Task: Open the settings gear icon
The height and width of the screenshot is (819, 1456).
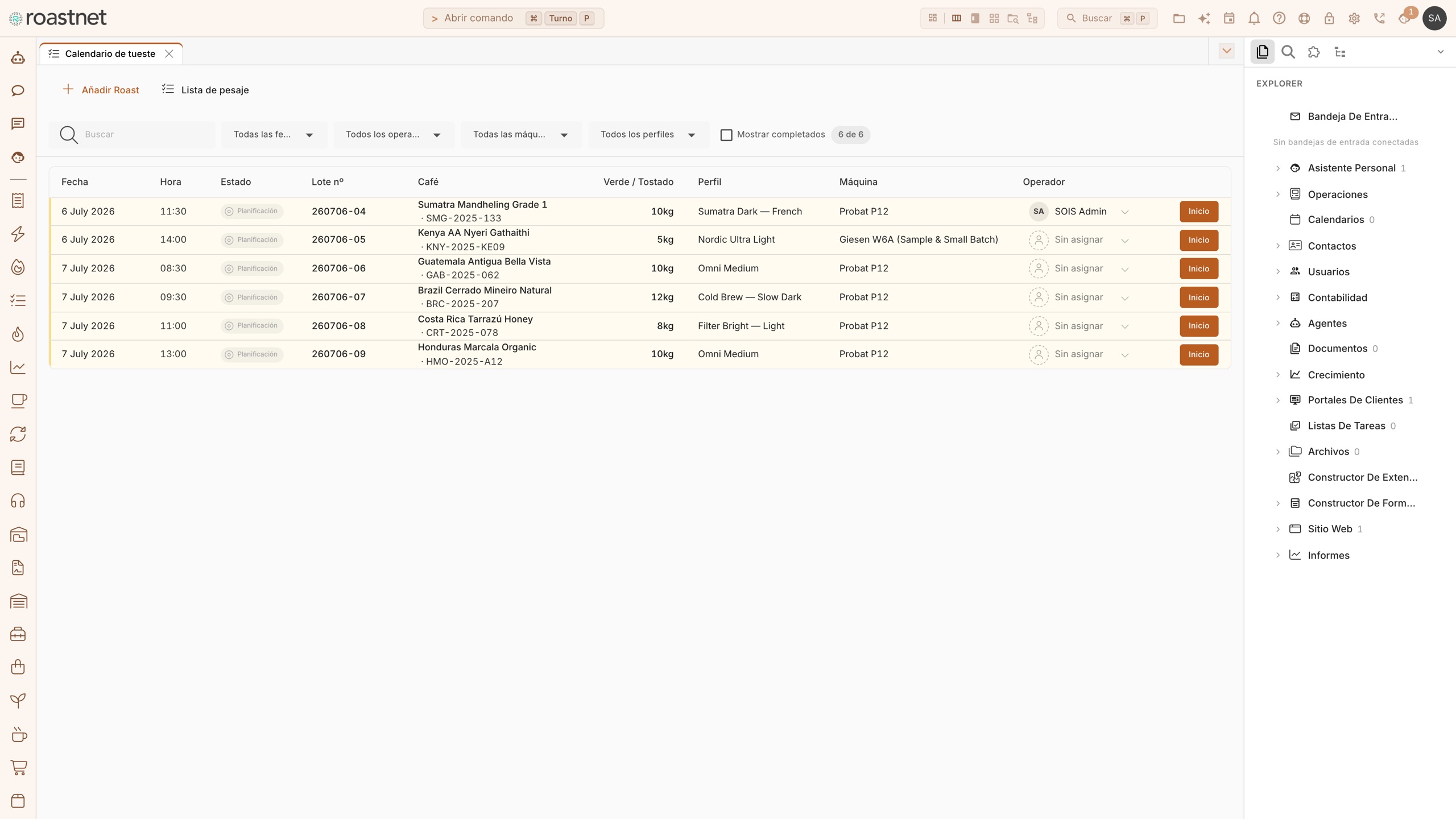Action: [x=1354, y=18]
